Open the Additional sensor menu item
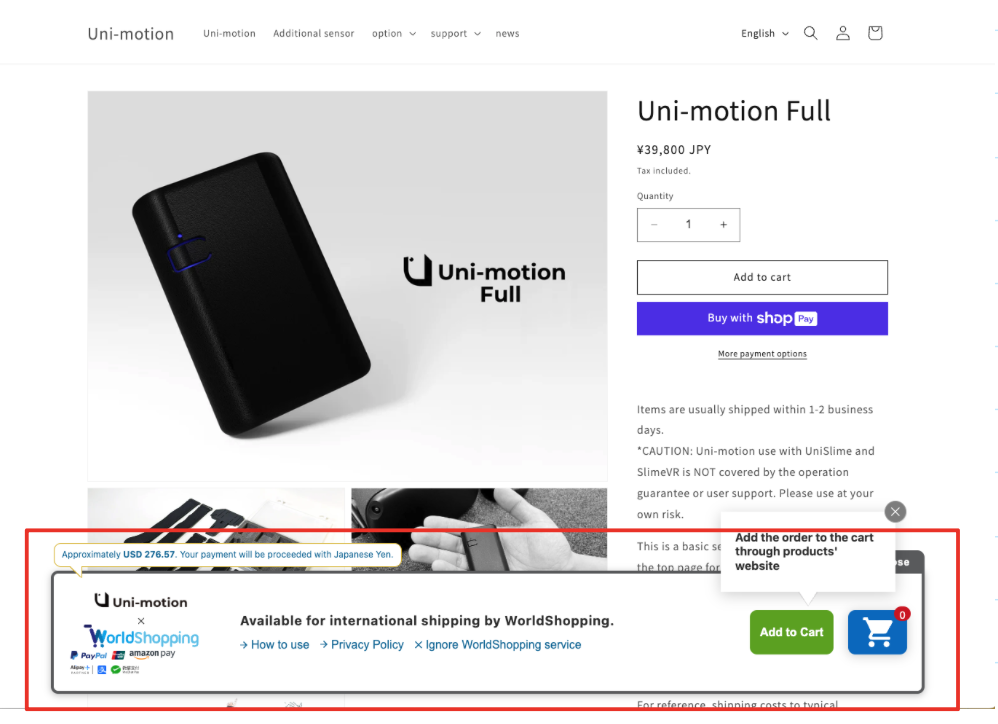 314,34
